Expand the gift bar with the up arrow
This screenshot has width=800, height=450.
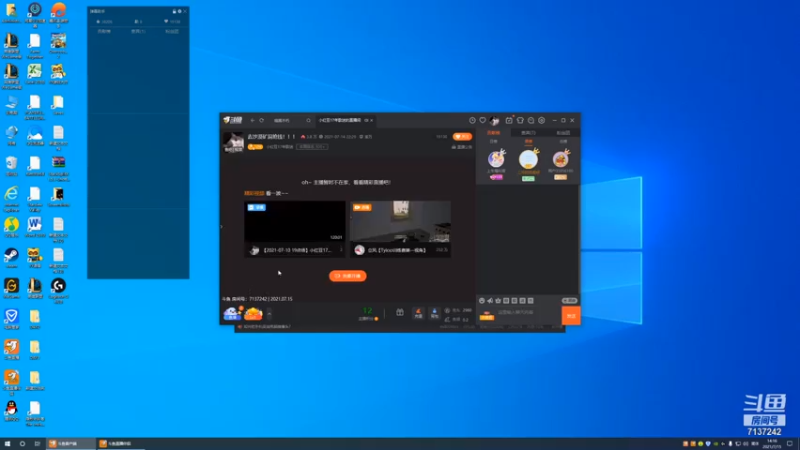click(269, 314)
